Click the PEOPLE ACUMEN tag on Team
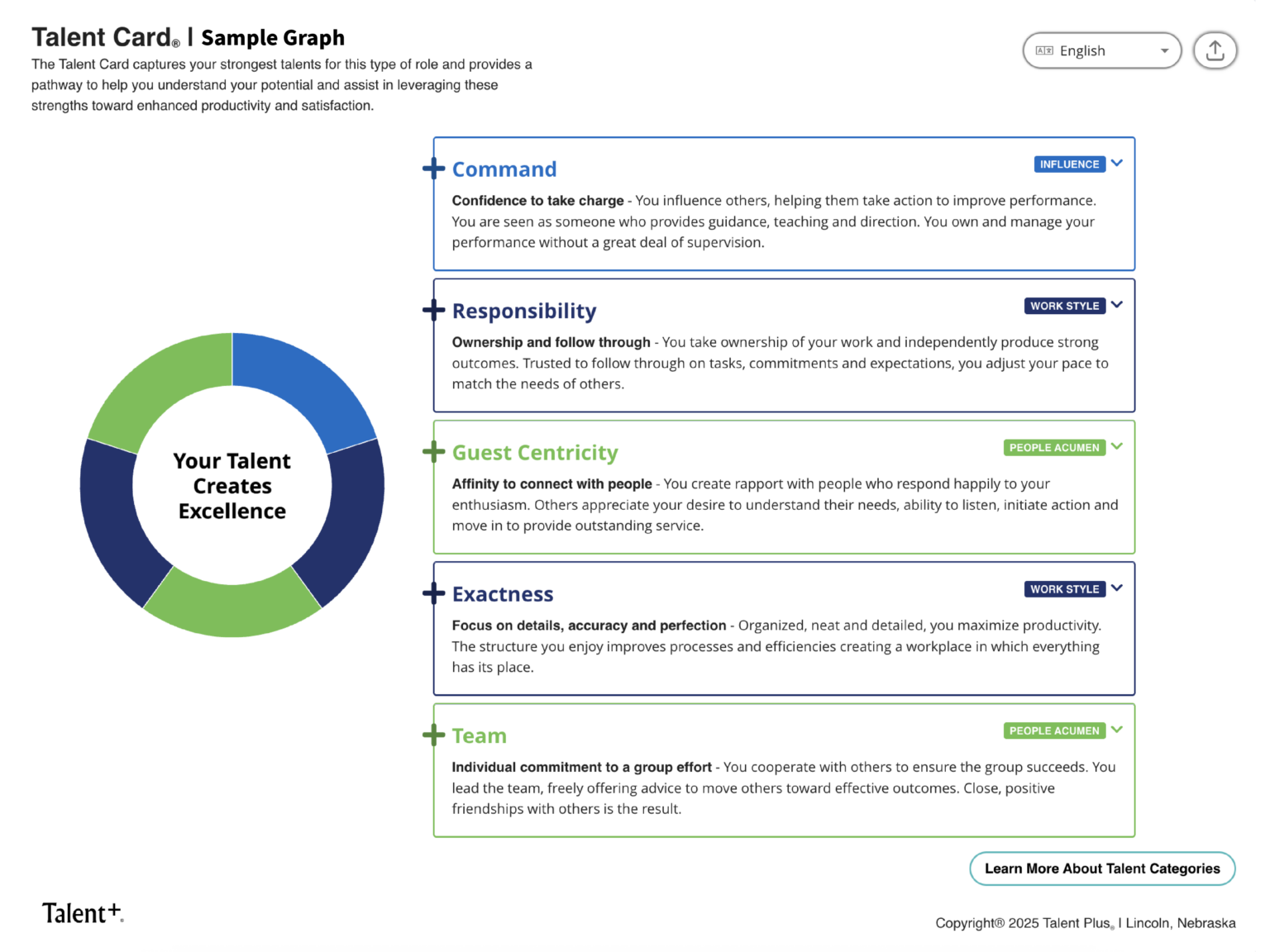Screen dimensions: 1270x952 1054,731
